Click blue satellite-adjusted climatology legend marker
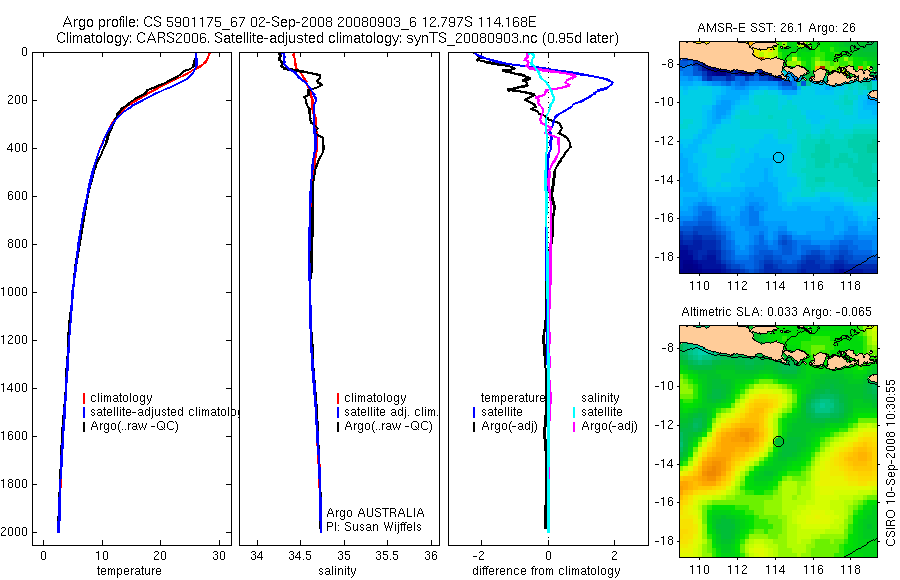The image size is (900, 580). (84, 412)
